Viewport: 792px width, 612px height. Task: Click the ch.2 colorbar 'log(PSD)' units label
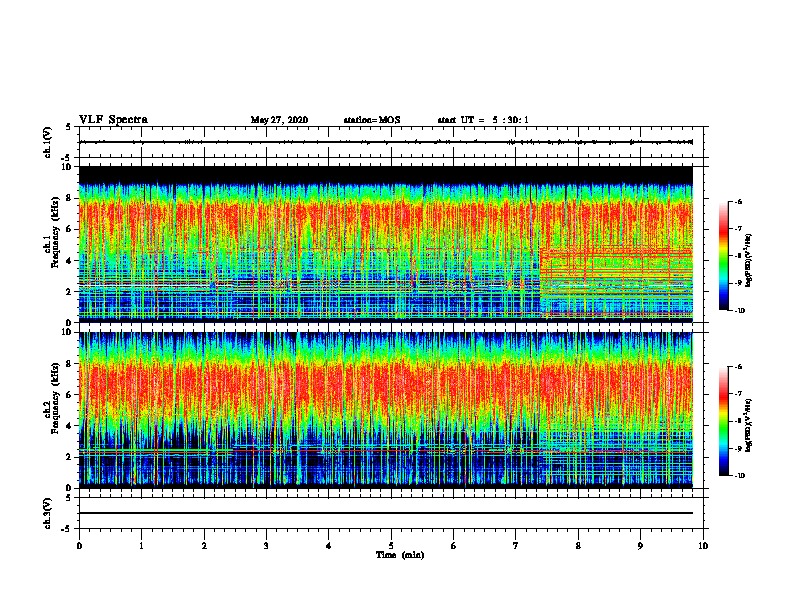click(748, 425)
